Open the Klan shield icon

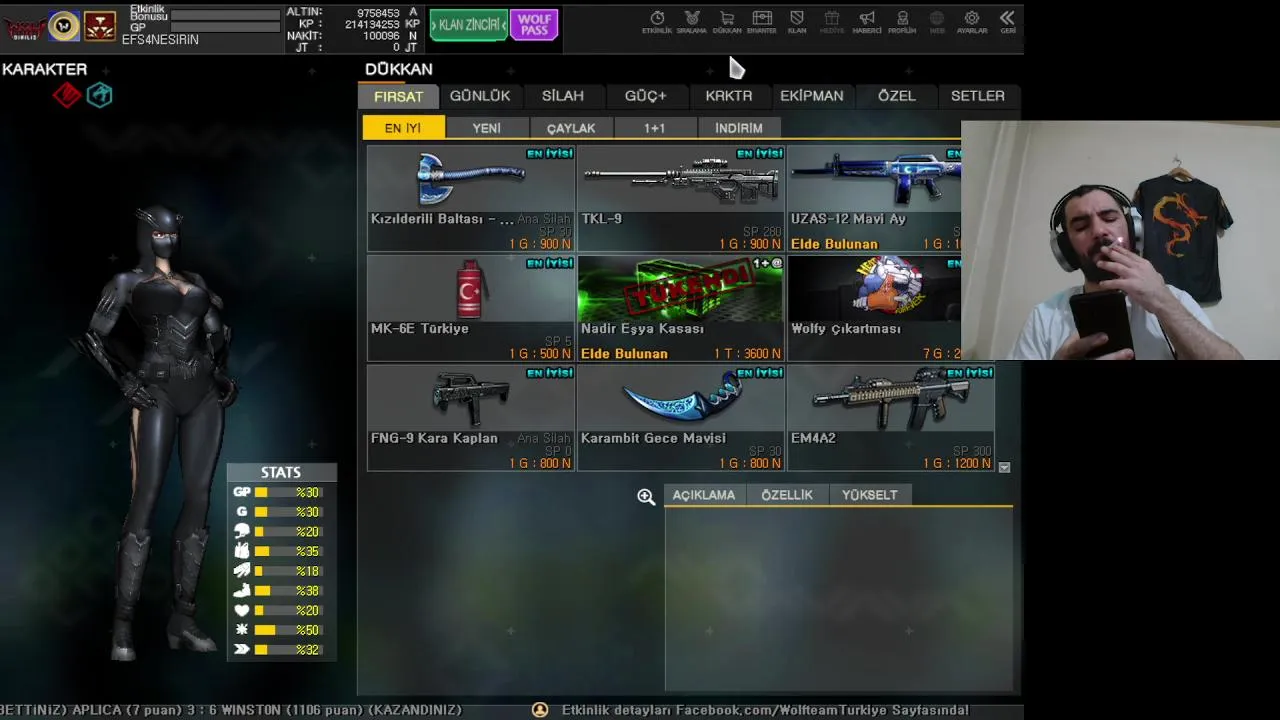tap(797, 22)
